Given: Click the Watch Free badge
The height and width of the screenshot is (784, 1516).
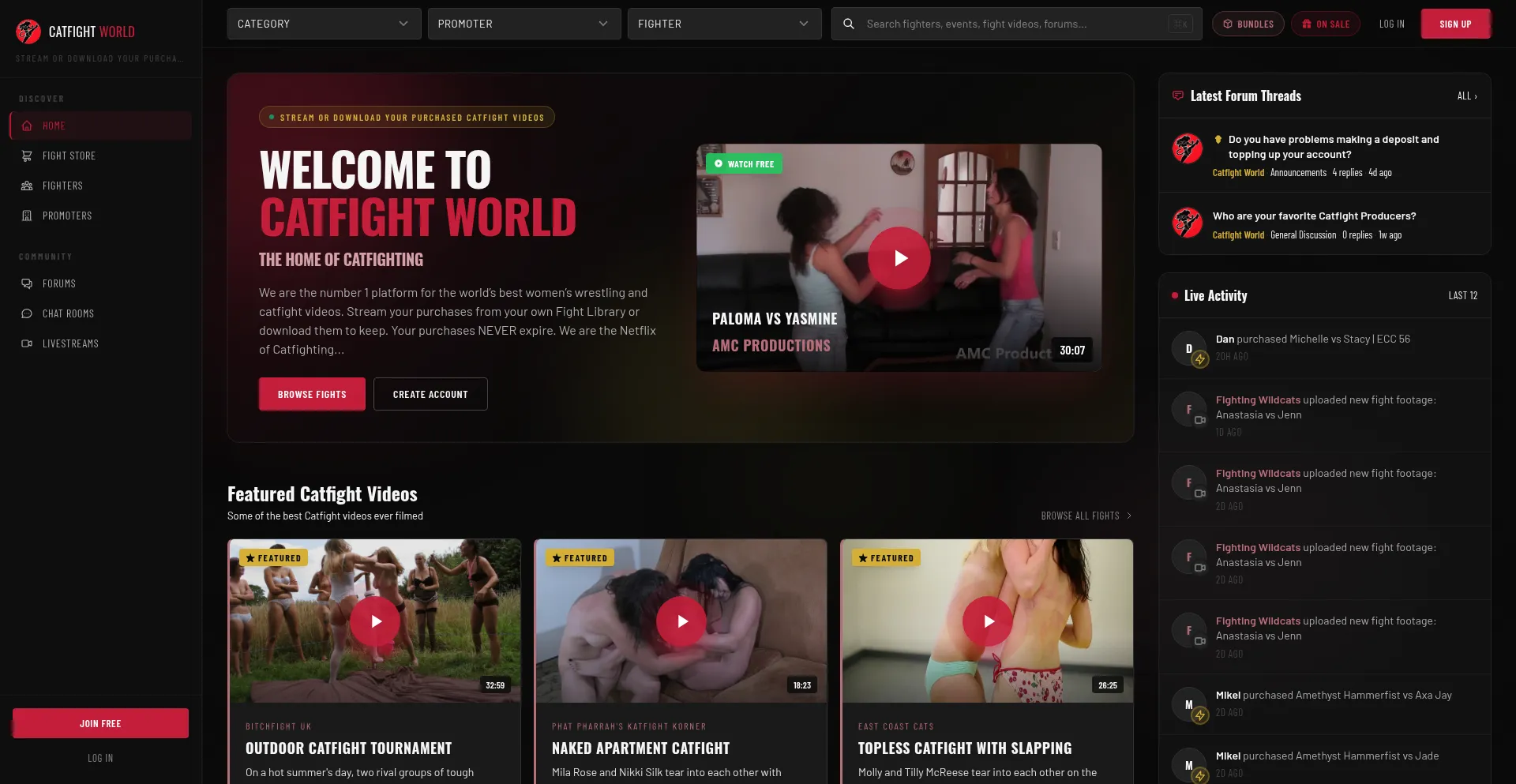Looking at the screenshot, I should click(744, 164).
